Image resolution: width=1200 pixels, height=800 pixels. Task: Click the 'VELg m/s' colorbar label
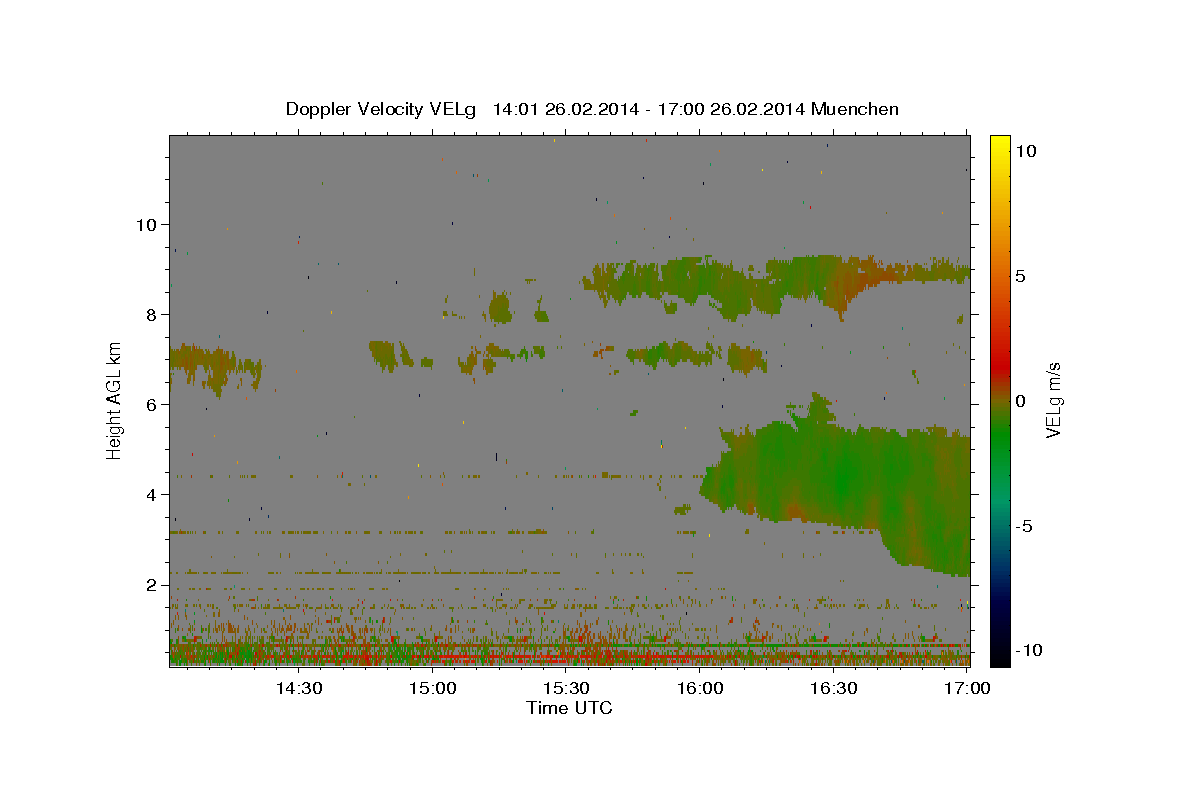[x=1053, y=400]
